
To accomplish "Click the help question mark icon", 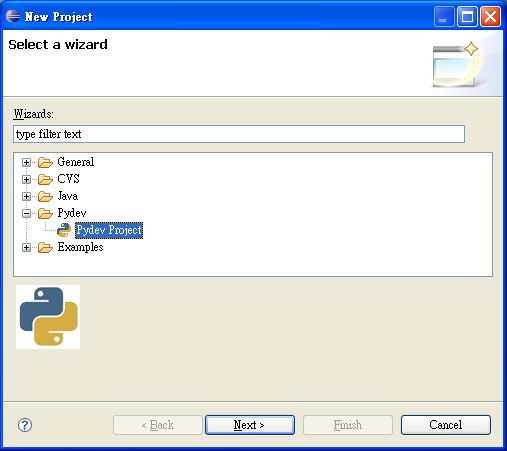I will pyautogui.click(x=25, y=425).
